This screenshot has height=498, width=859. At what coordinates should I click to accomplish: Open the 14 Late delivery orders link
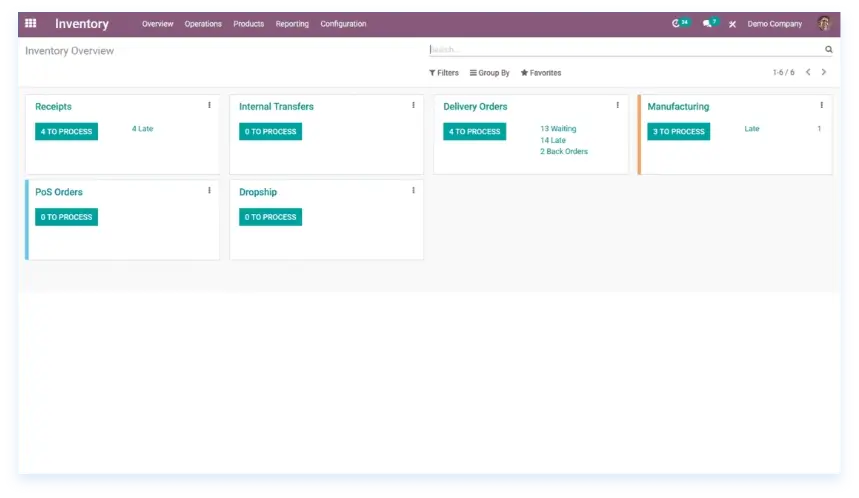point(553,140)
